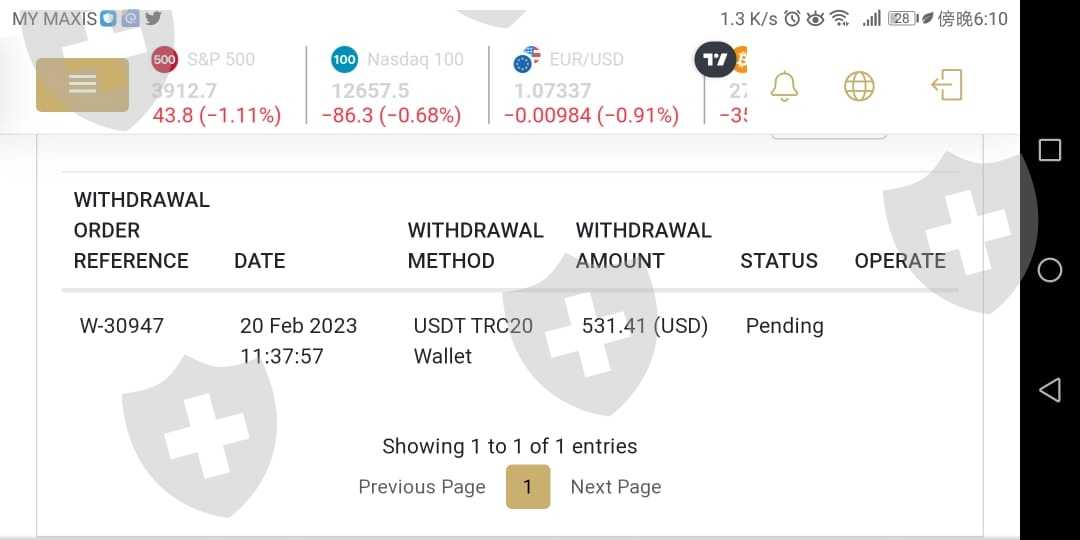
Task: Sort by Withdrawal Order Reference column
Action: pos(141,230)
